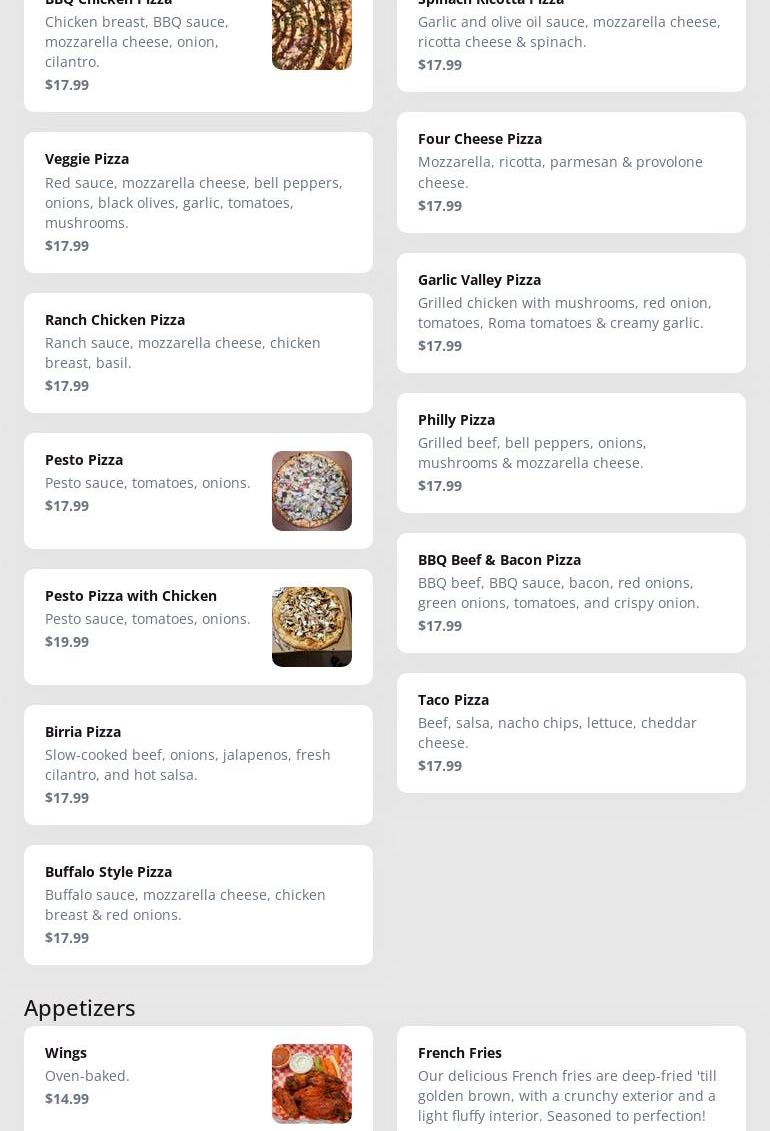Pick the BBQ Beef & Bacon Pizza
Image resolution: width=770 pixels, height=1131 pixels.
[x=570, y=593]
